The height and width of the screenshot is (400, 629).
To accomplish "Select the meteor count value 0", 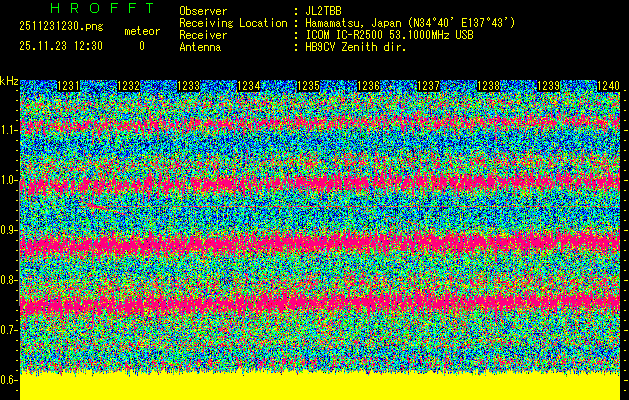I will 141,46.
